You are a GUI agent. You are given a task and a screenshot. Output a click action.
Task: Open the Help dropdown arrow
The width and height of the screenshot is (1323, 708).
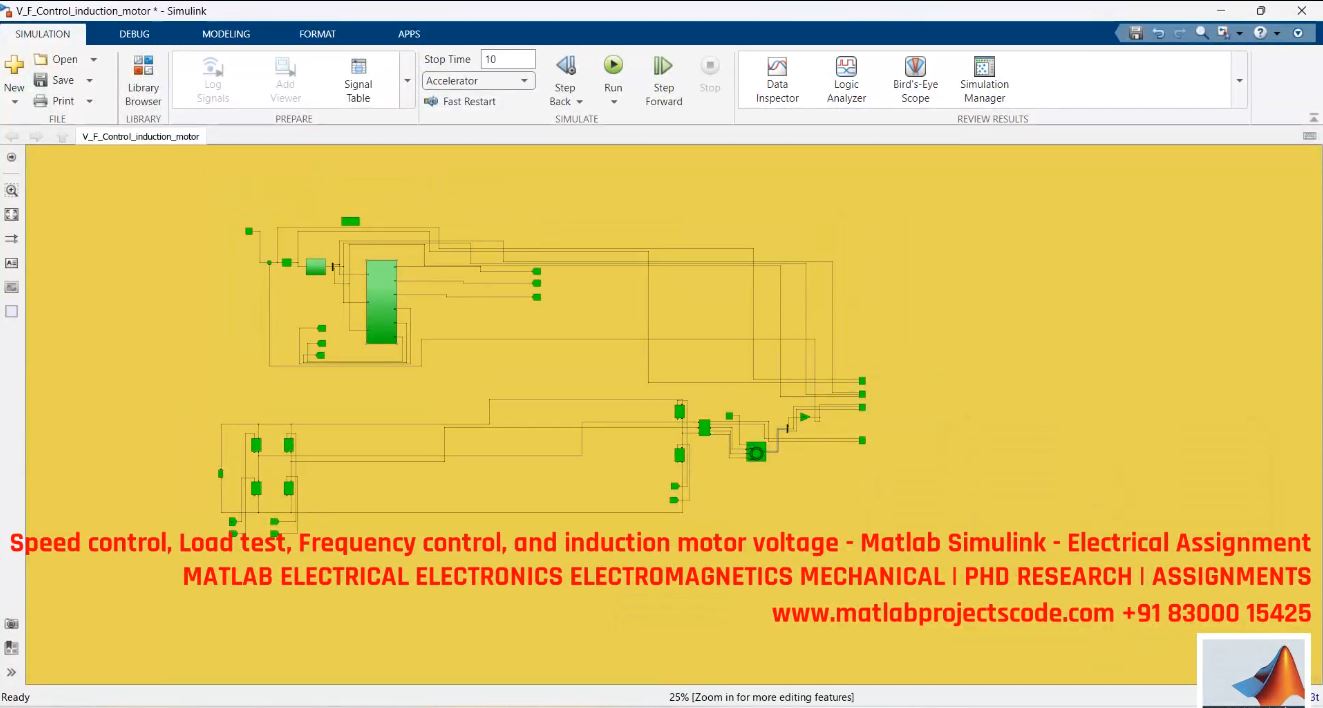[x=1275, y=33]
